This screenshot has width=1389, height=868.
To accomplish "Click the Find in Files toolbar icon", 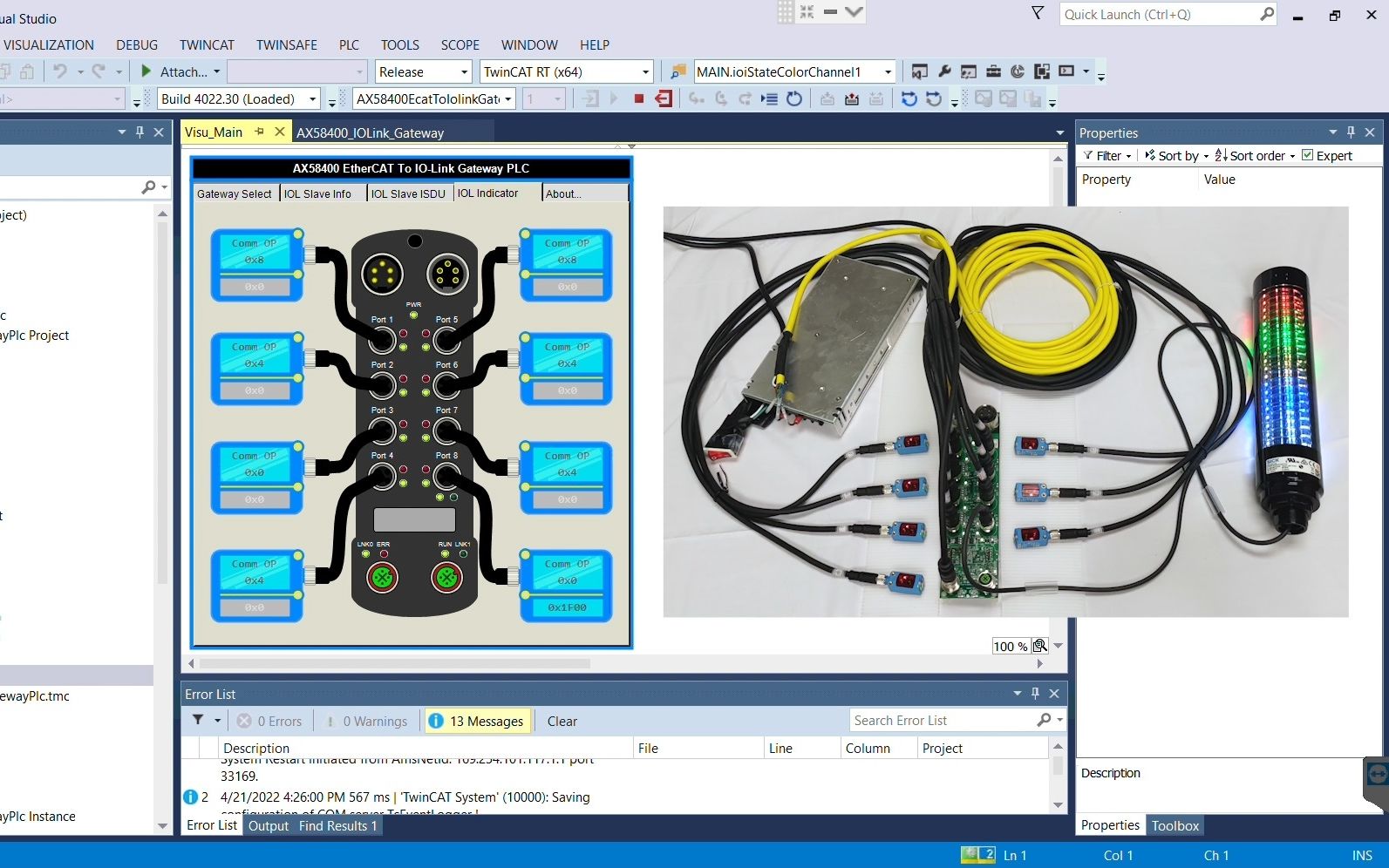I will click(x=678, y=71).
